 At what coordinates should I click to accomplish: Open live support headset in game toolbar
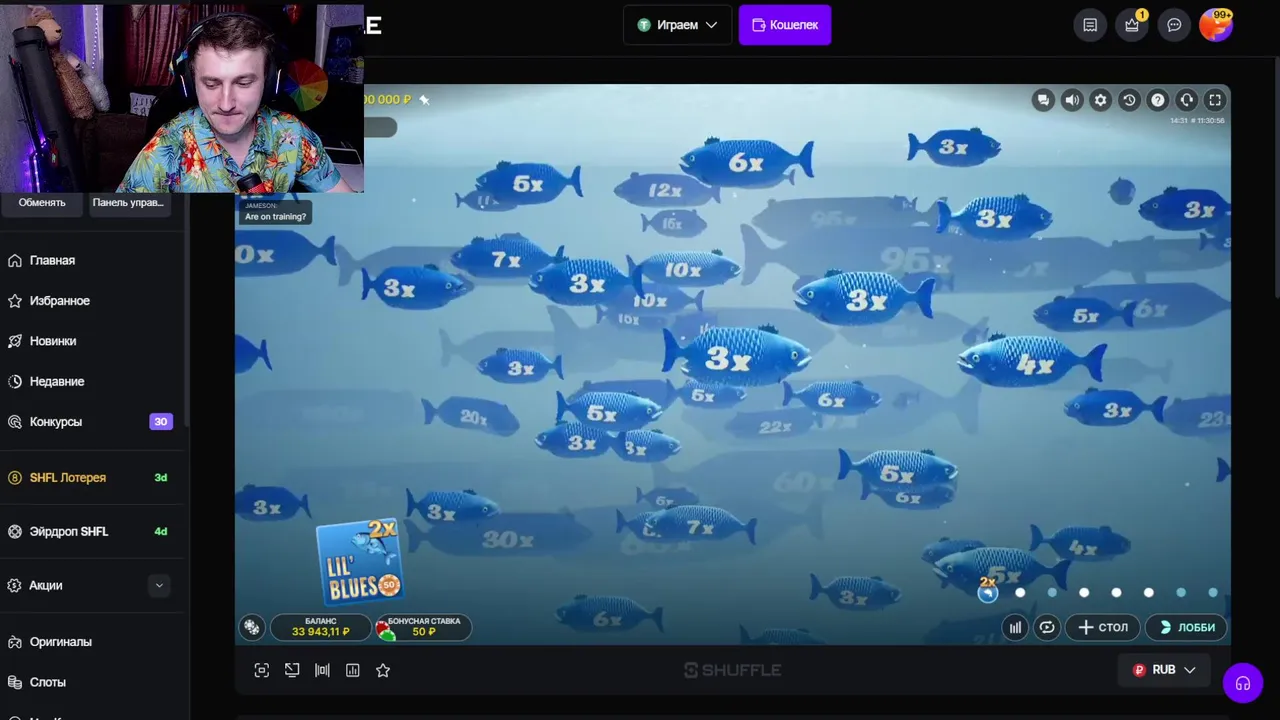pos(1187,100)
